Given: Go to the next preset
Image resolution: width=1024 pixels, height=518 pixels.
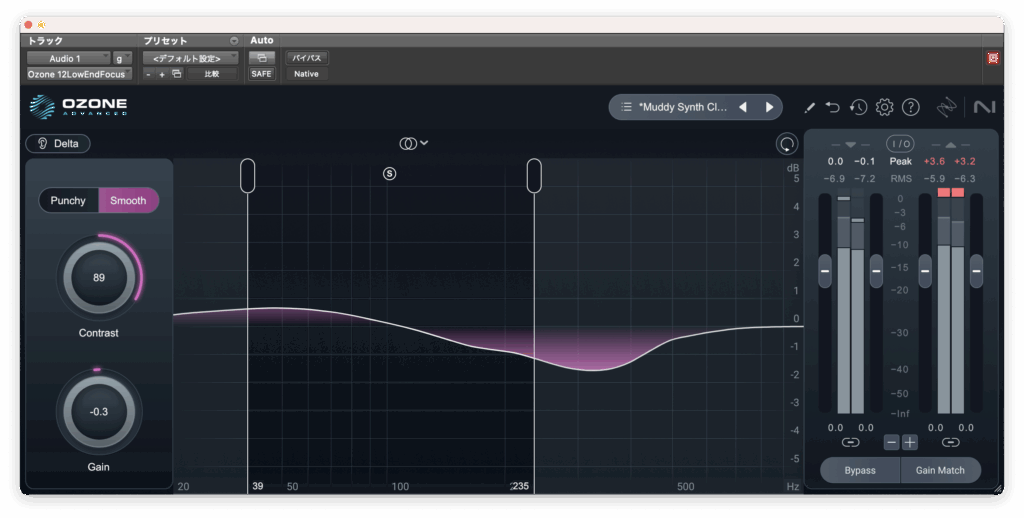Looking at the screenshot, I should tap(769, 107).
